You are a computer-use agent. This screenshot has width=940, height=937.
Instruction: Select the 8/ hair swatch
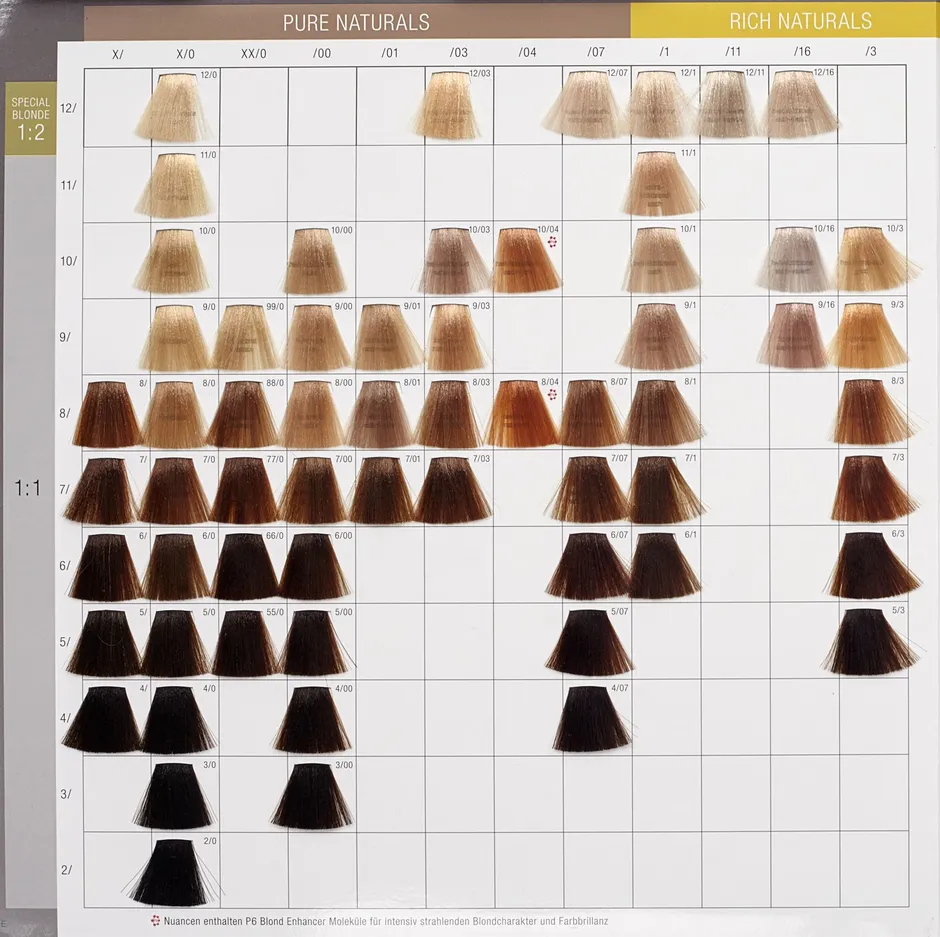tap(108, 414)
